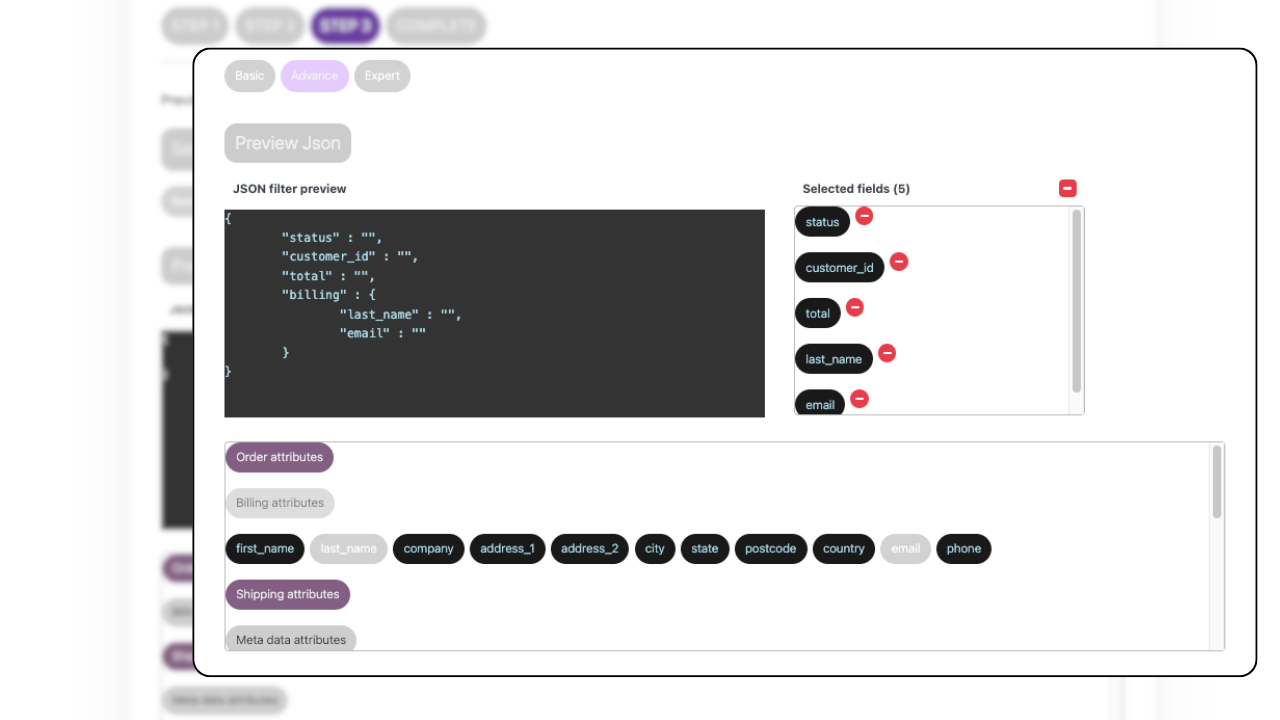Expand the Shipping attributes section

coord(287,594)
